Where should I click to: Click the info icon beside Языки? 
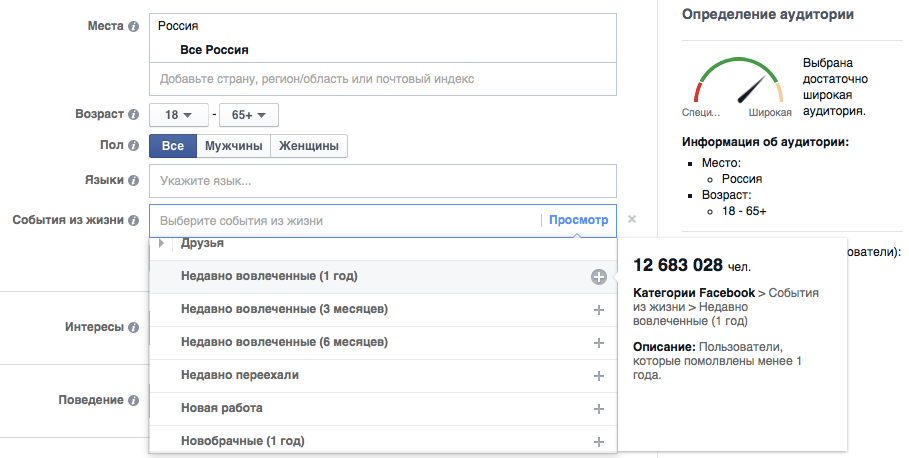tap(133, 180)
